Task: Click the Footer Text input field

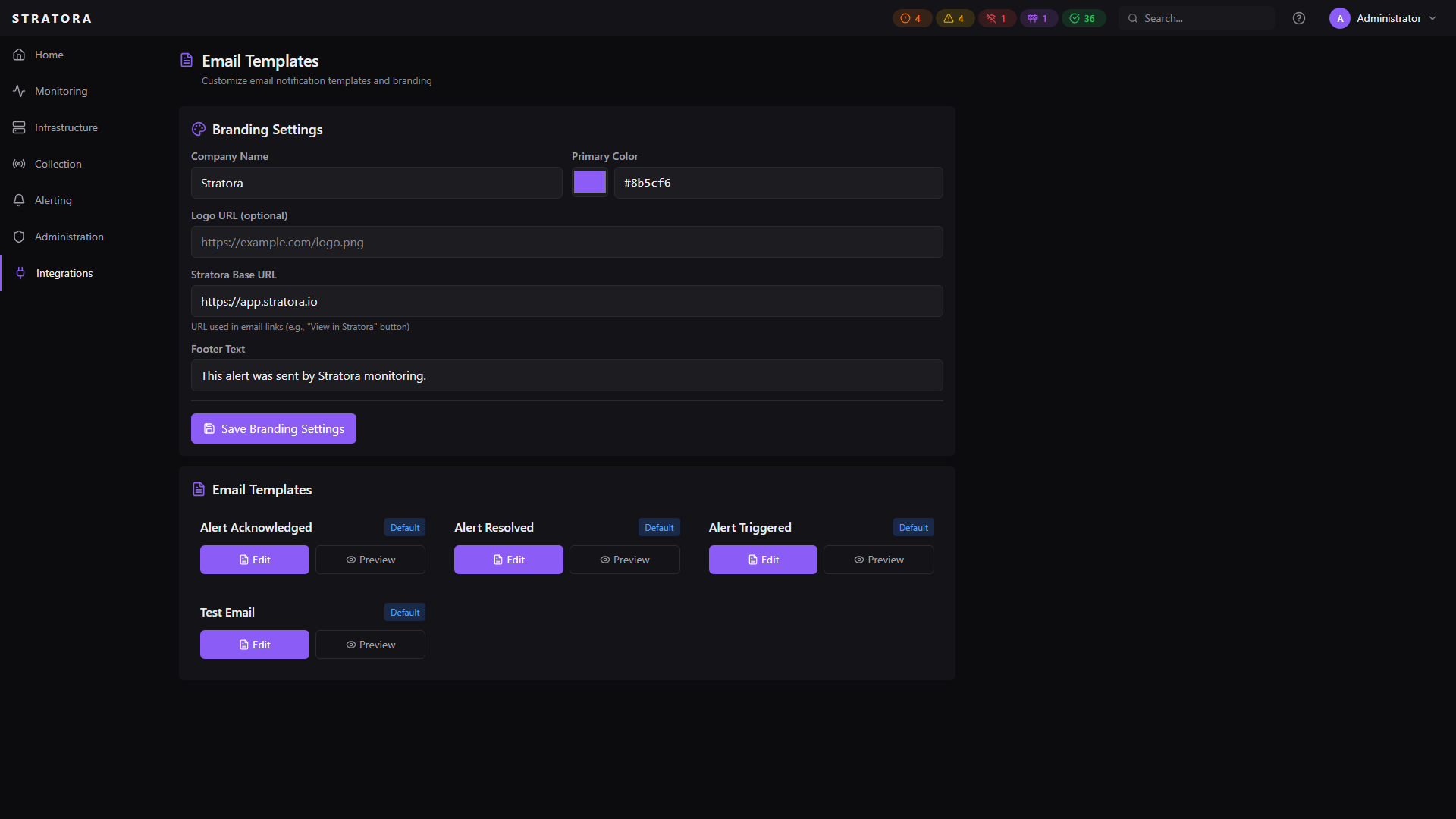Action: 567,375
